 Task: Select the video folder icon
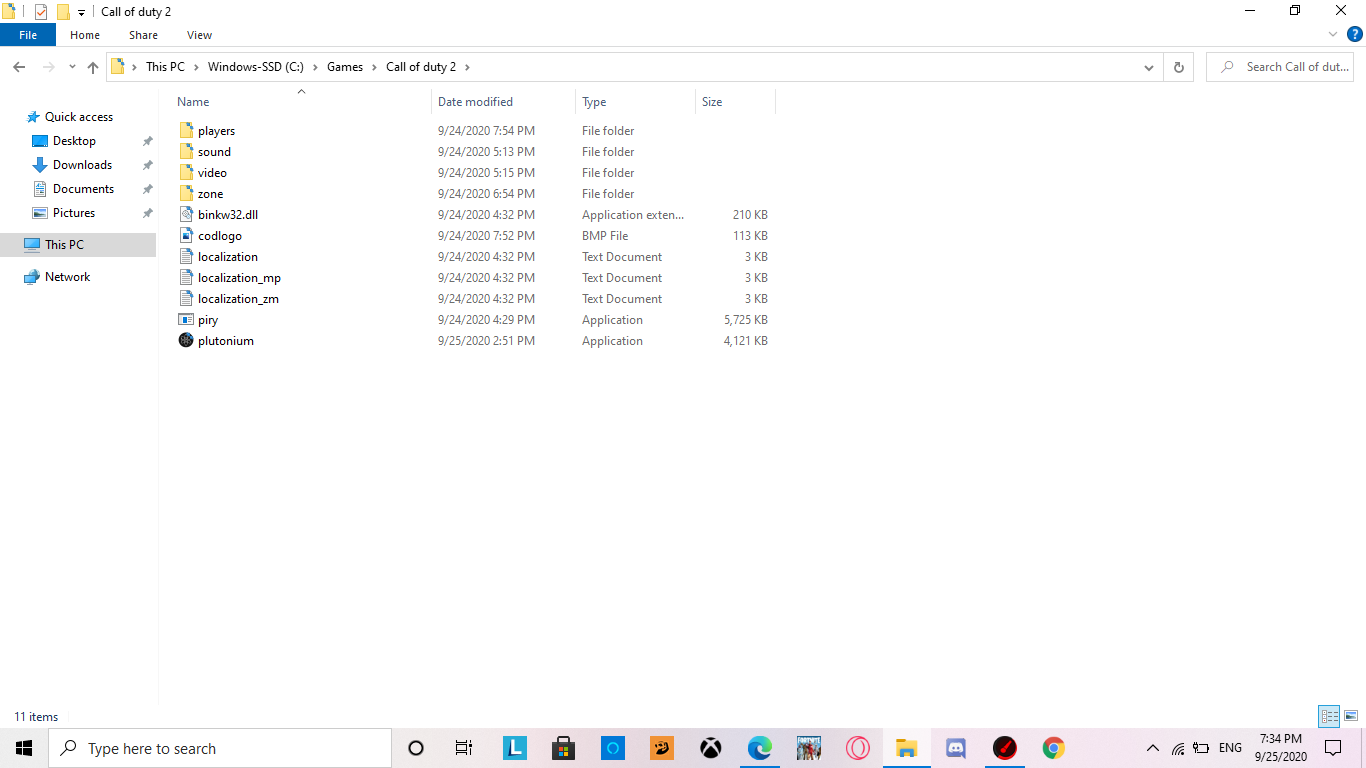click(186, 173)
